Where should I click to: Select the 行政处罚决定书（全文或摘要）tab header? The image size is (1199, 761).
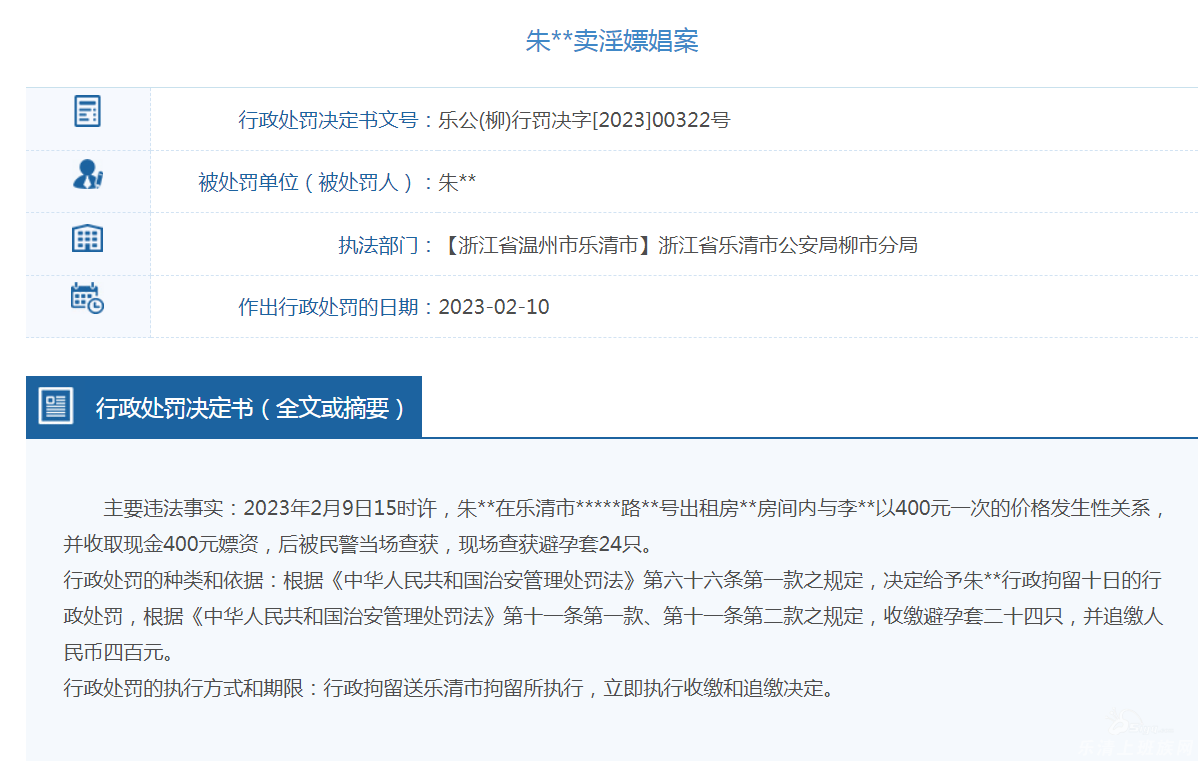click(x=250, y=408)
